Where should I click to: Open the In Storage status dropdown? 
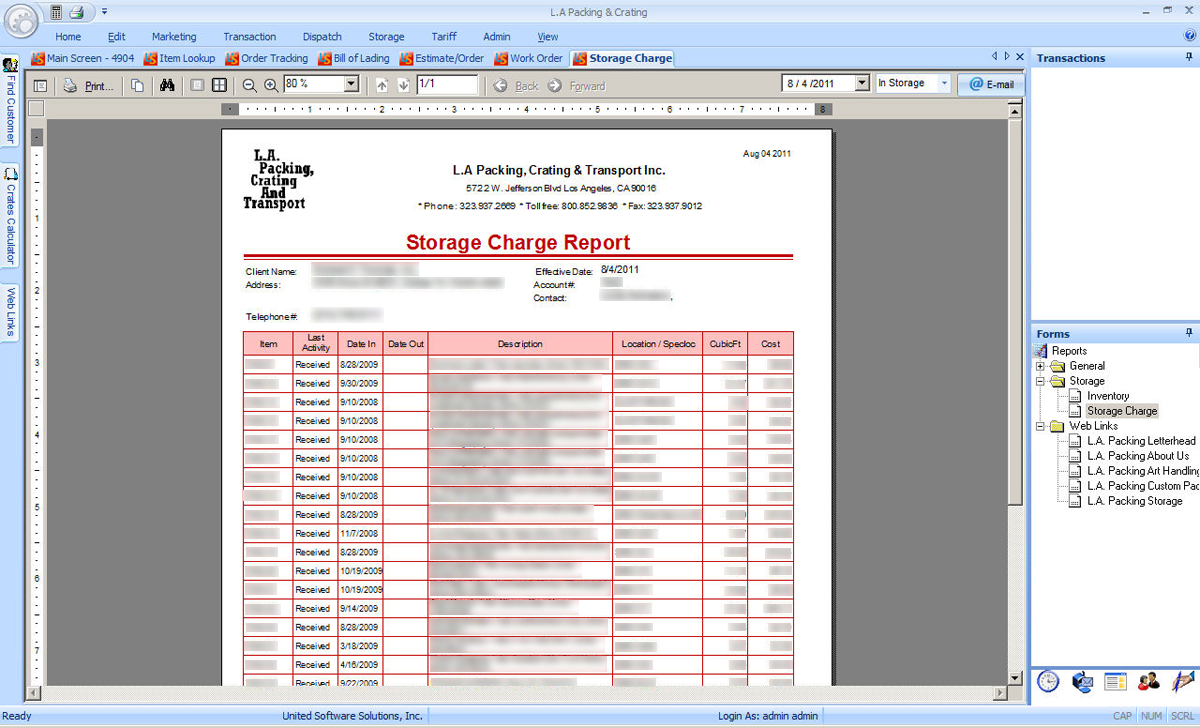(x=944, y=83)
